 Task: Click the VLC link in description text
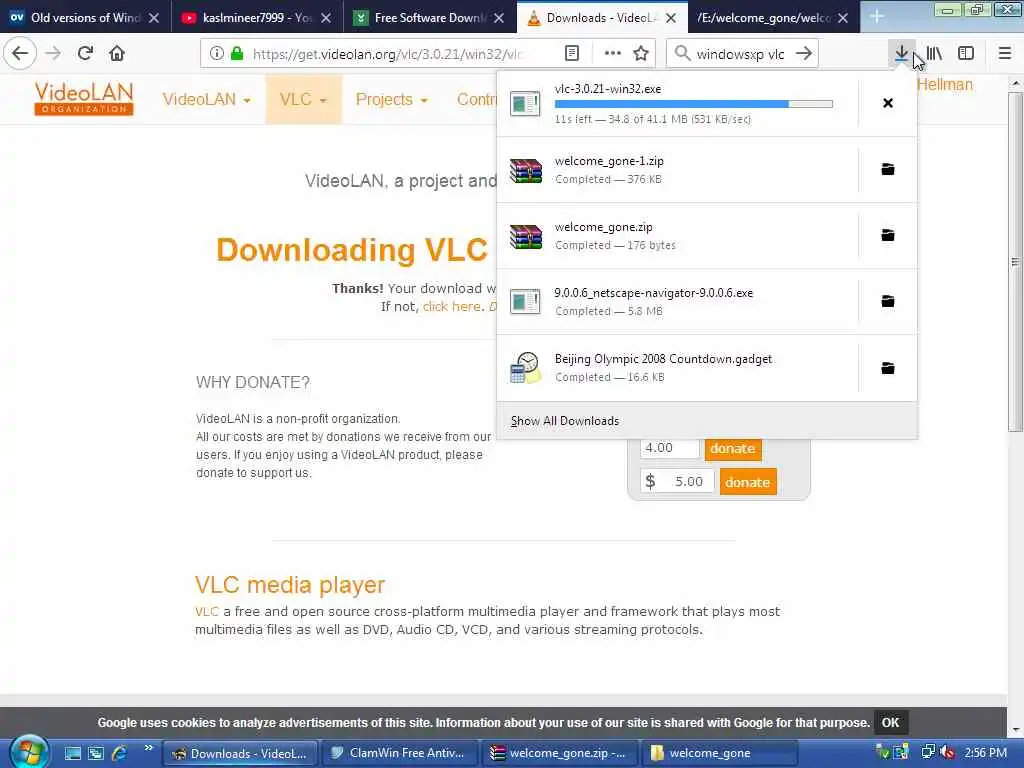[206, 612]
